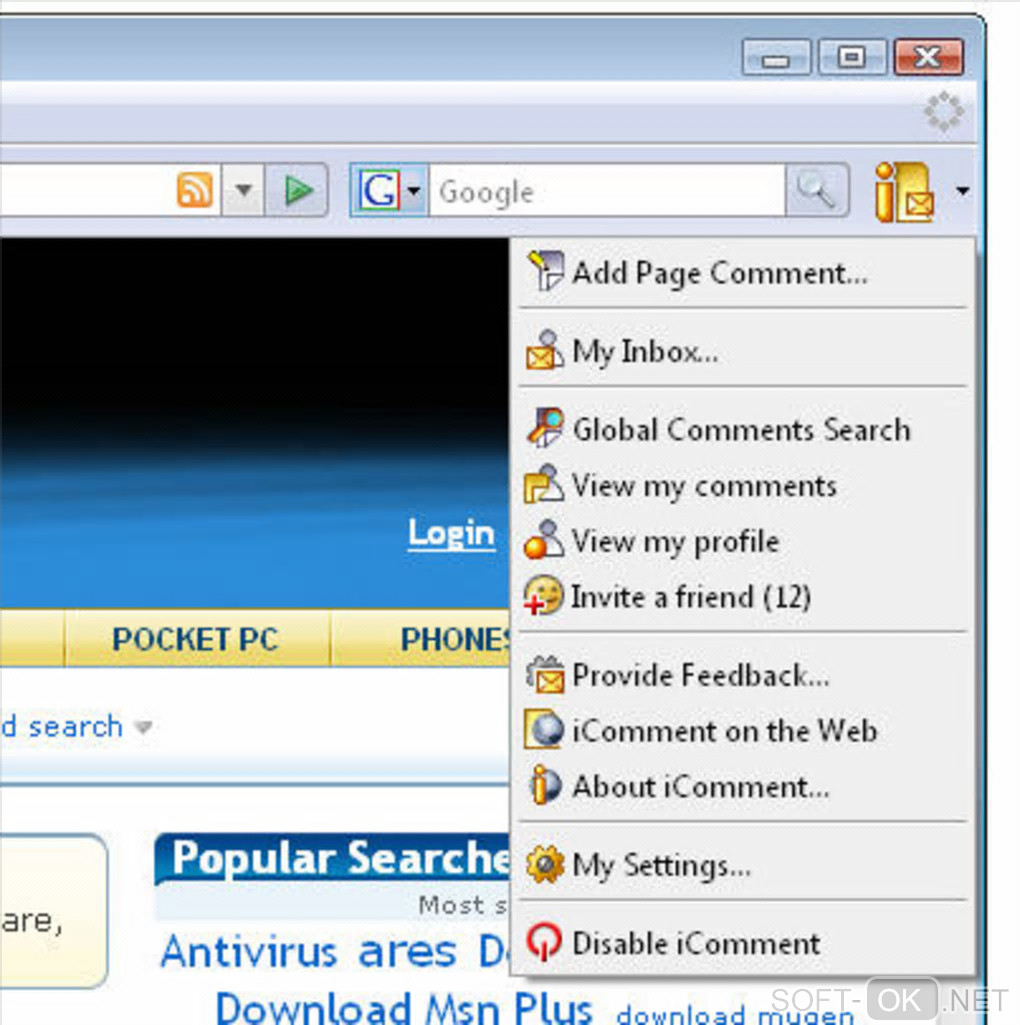Click the magnifier search button
Viewport: 1020px width, 1025px height.
point(817,190)
